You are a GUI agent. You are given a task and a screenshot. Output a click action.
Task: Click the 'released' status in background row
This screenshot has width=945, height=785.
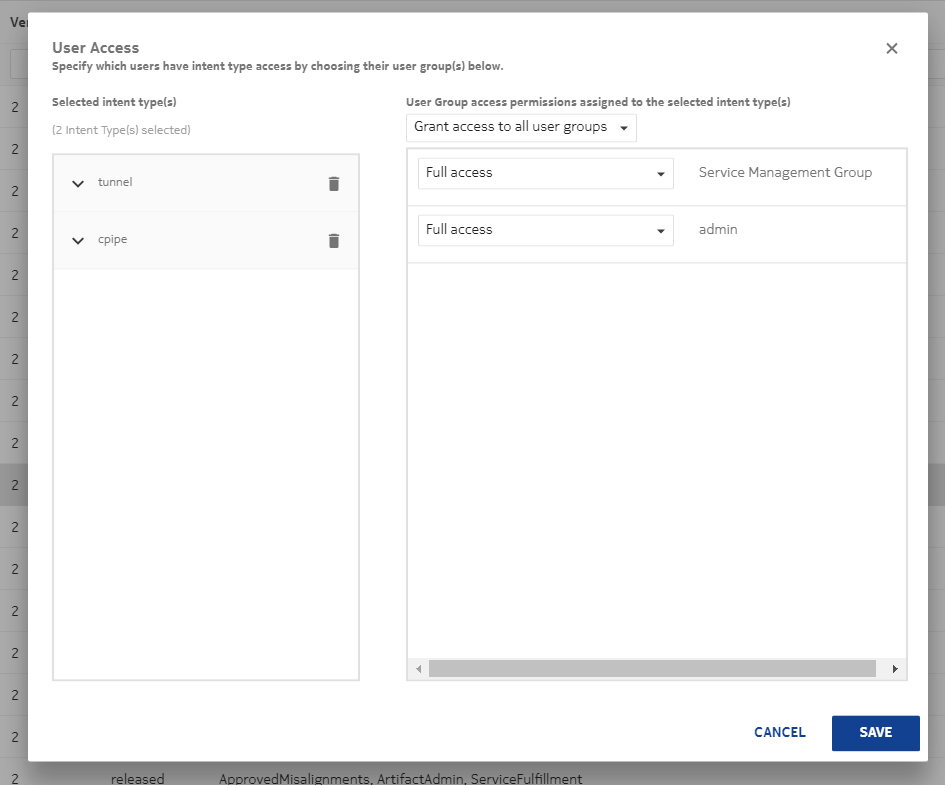click(x=137, y=778)
